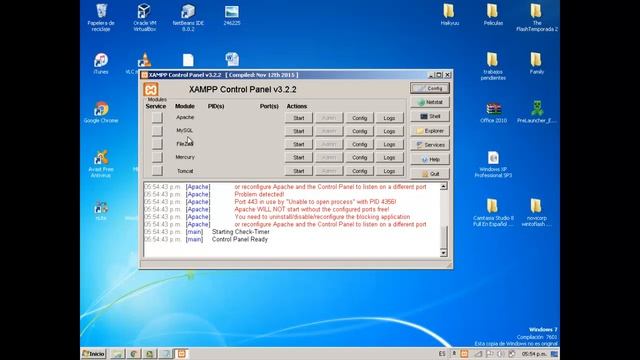Screen dimensions: 640x360
Task: Open the Inicio start menu
Action: pos(93,353)
